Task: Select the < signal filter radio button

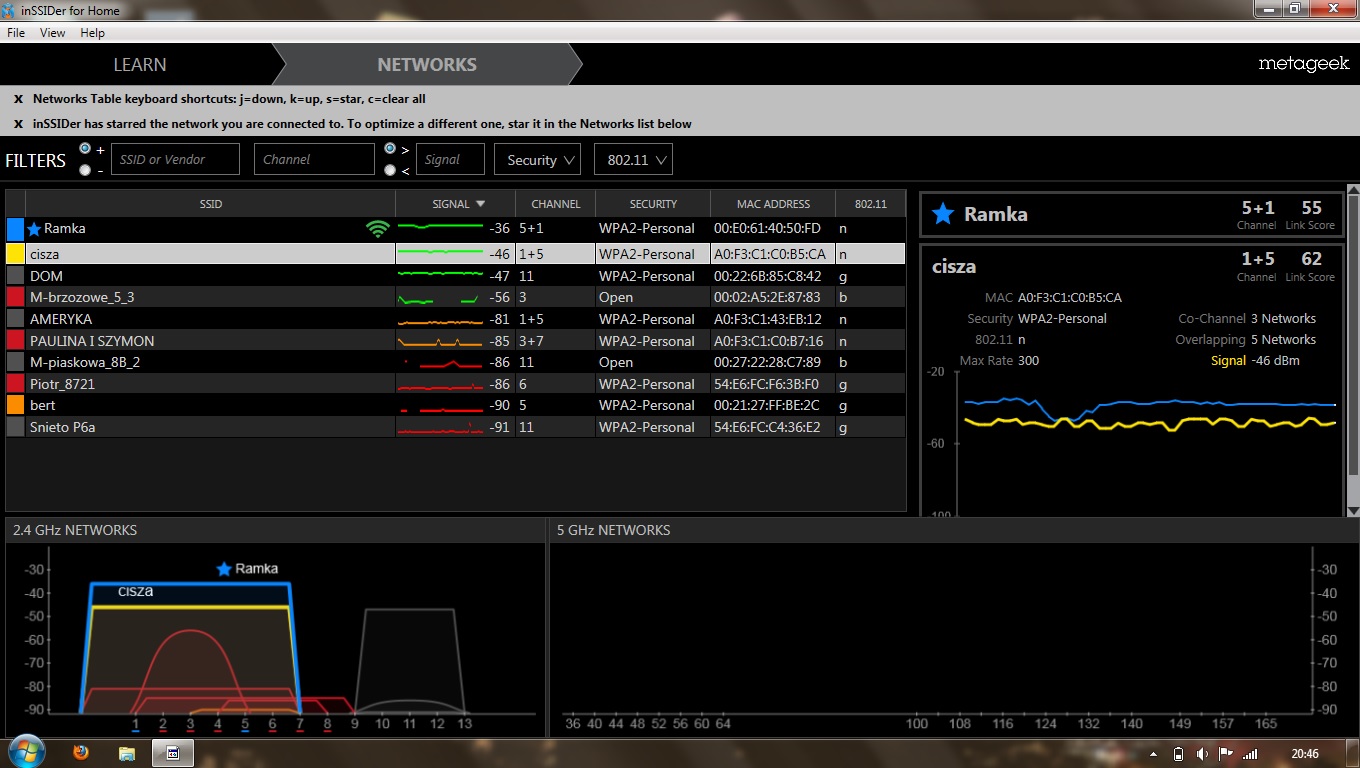Action: [390, 170]
